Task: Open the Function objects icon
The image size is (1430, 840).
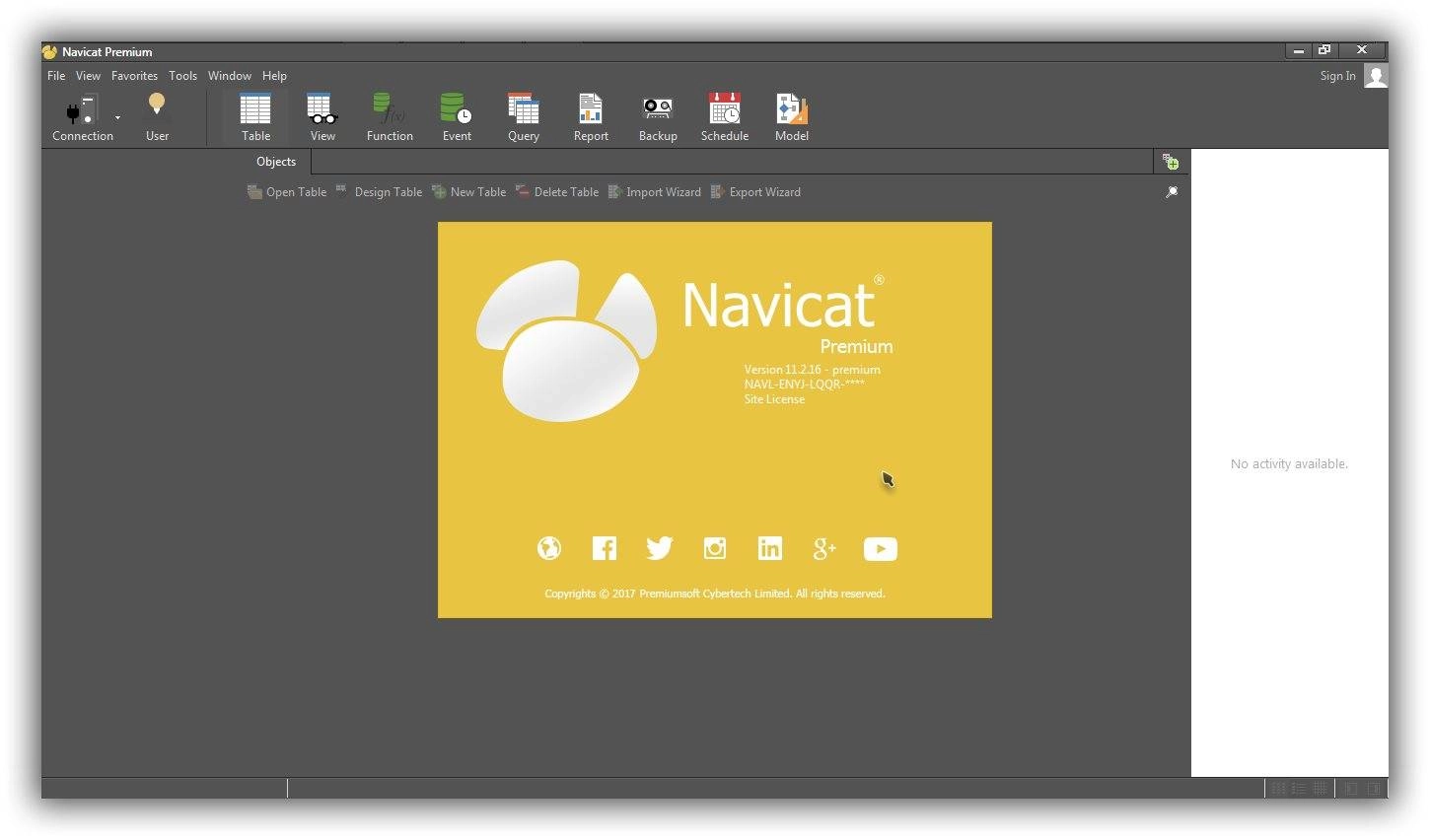Action: (x=390, y=108)
